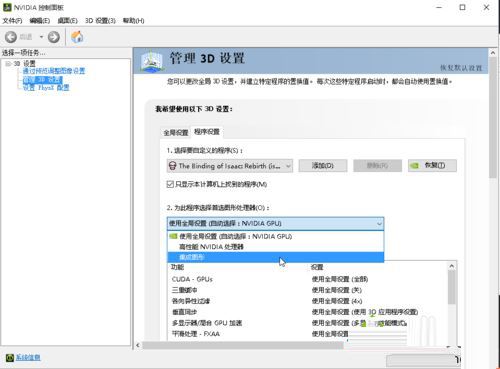The height and width of the screenshot is (369, 500).
Task: Select 设置 PhysX 配置 in task tree
Action: pyautogui.click(x=46, y=88)
